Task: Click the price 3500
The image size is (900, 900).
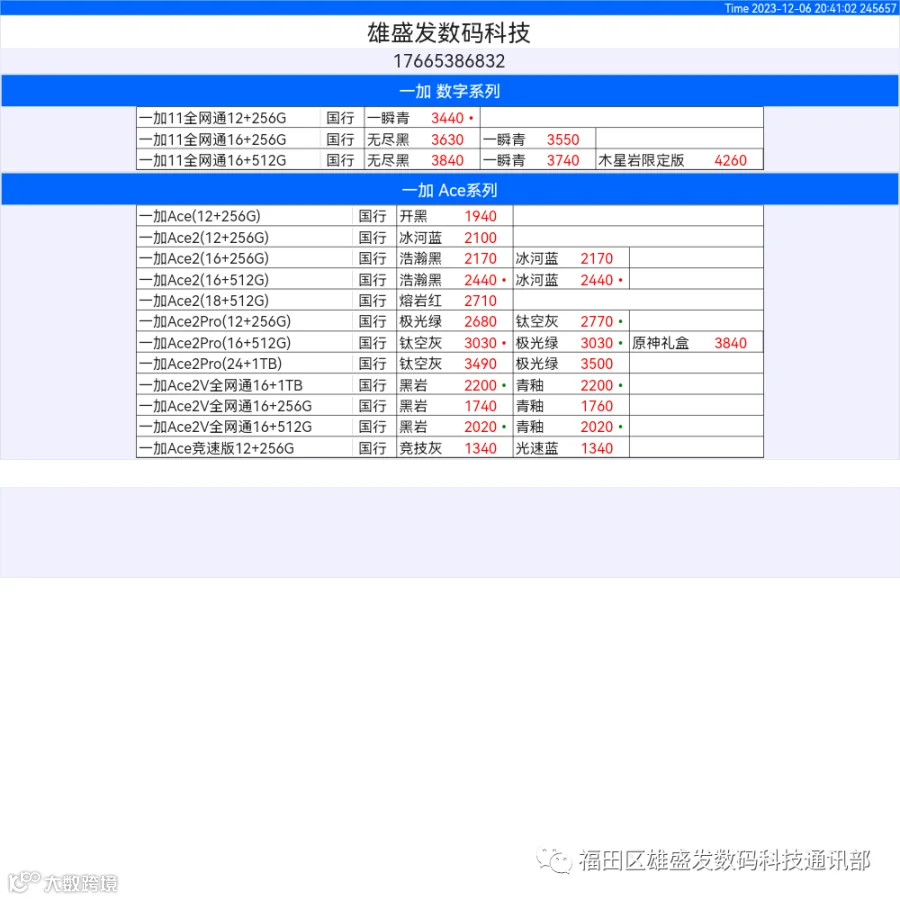Action: coord(597,364)
